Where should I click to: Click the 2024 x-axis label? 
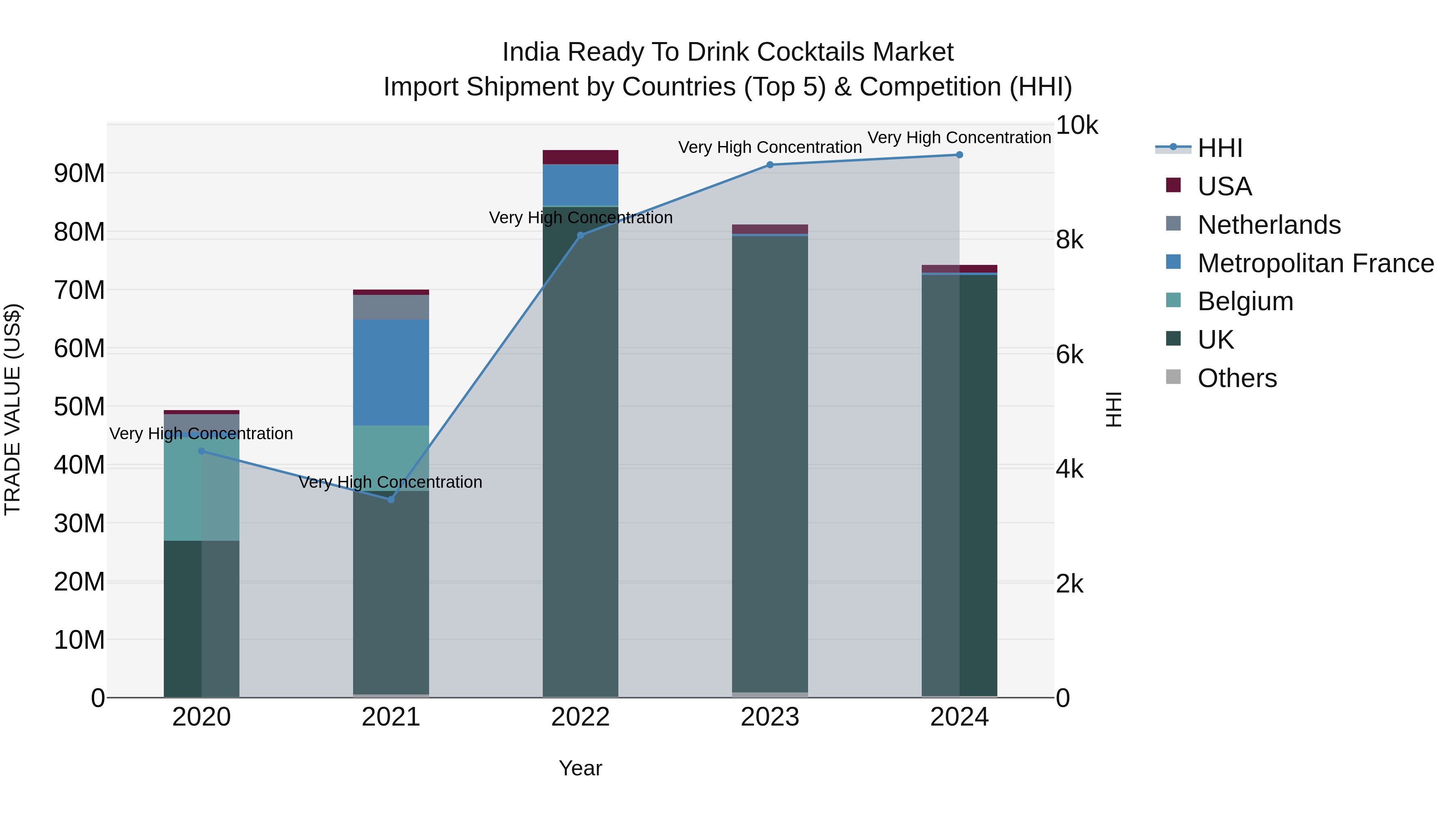pos(959,717)
